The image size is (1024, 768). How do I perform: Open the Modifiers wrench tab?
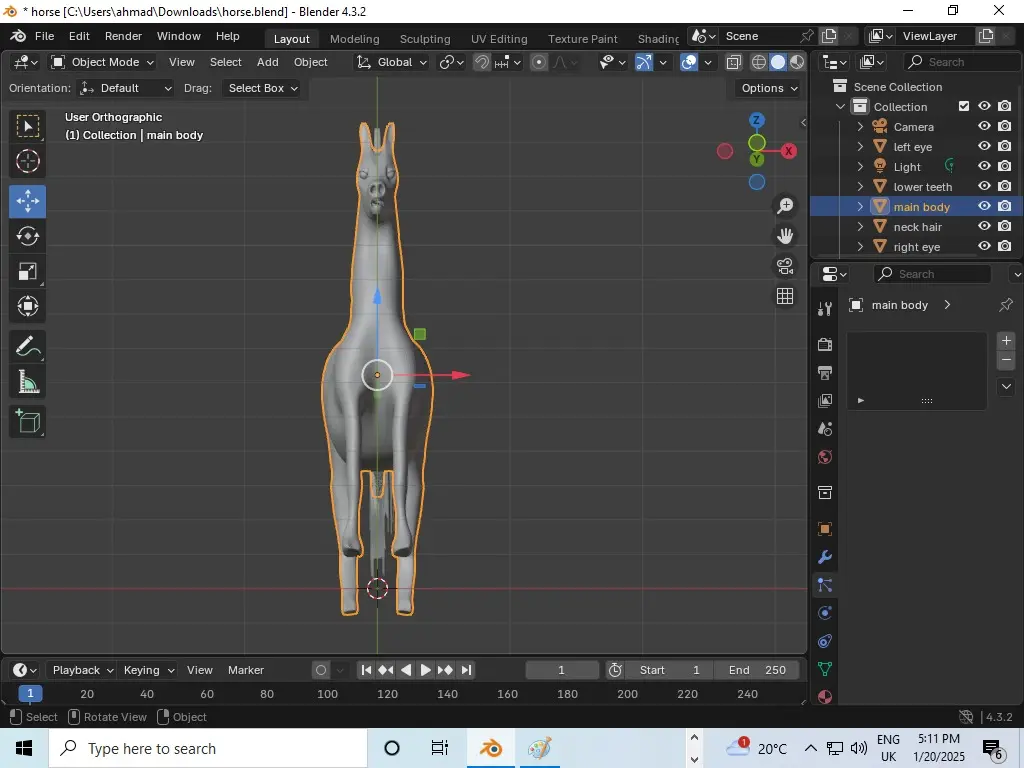coord(825,557)
